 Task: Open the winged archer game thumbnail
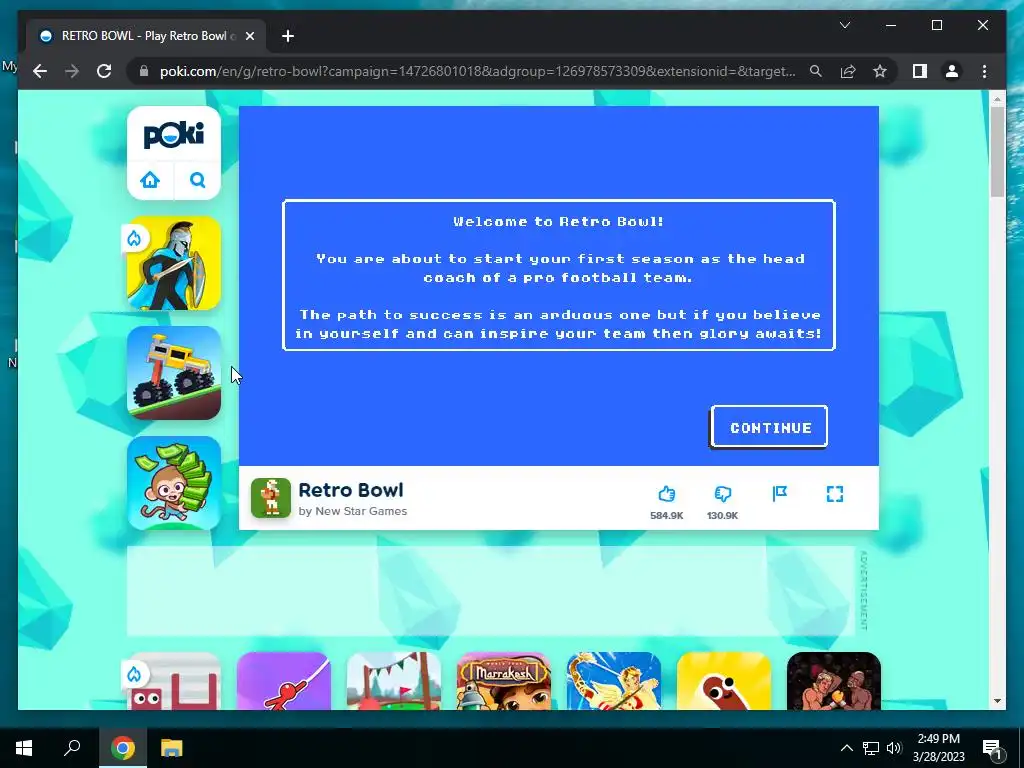pyautogui.click(x=614, y=680)
